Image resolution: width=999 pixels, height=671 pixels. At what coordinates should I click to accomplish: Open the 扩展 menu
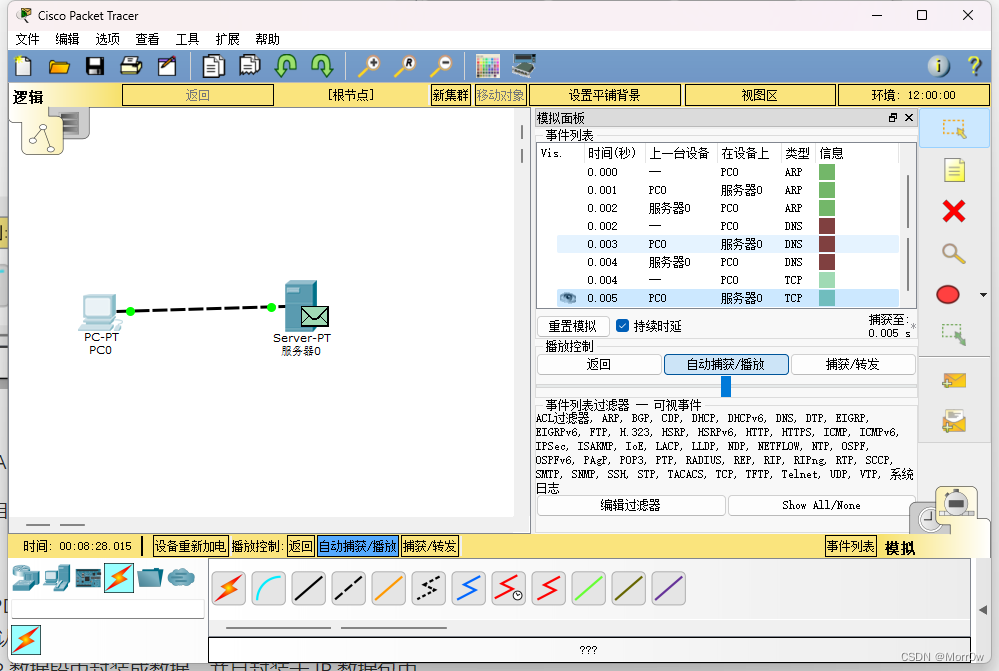(227, 40)
